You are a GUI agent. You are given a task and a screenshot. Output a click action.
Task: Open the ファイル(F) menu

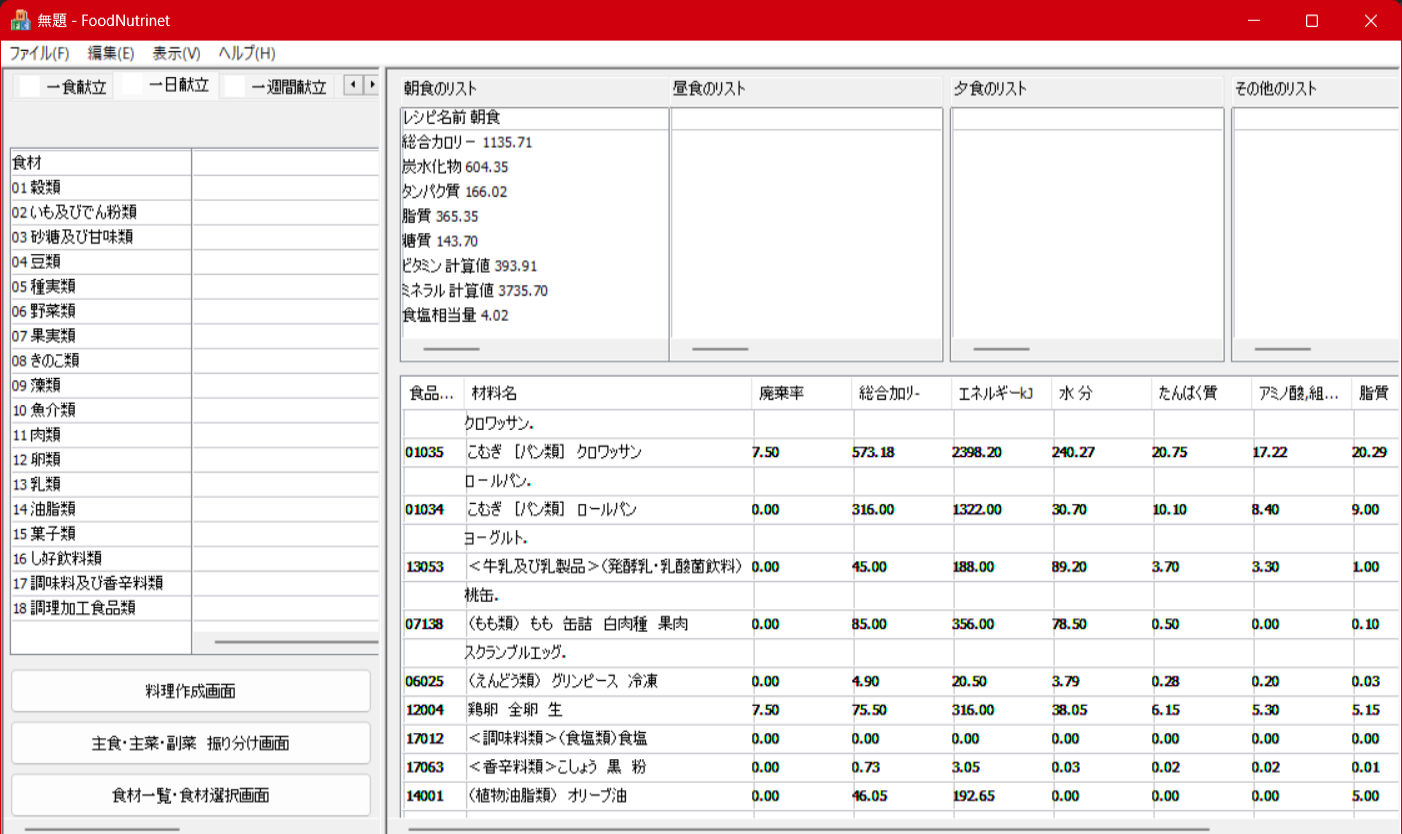(x=39, y=53)
